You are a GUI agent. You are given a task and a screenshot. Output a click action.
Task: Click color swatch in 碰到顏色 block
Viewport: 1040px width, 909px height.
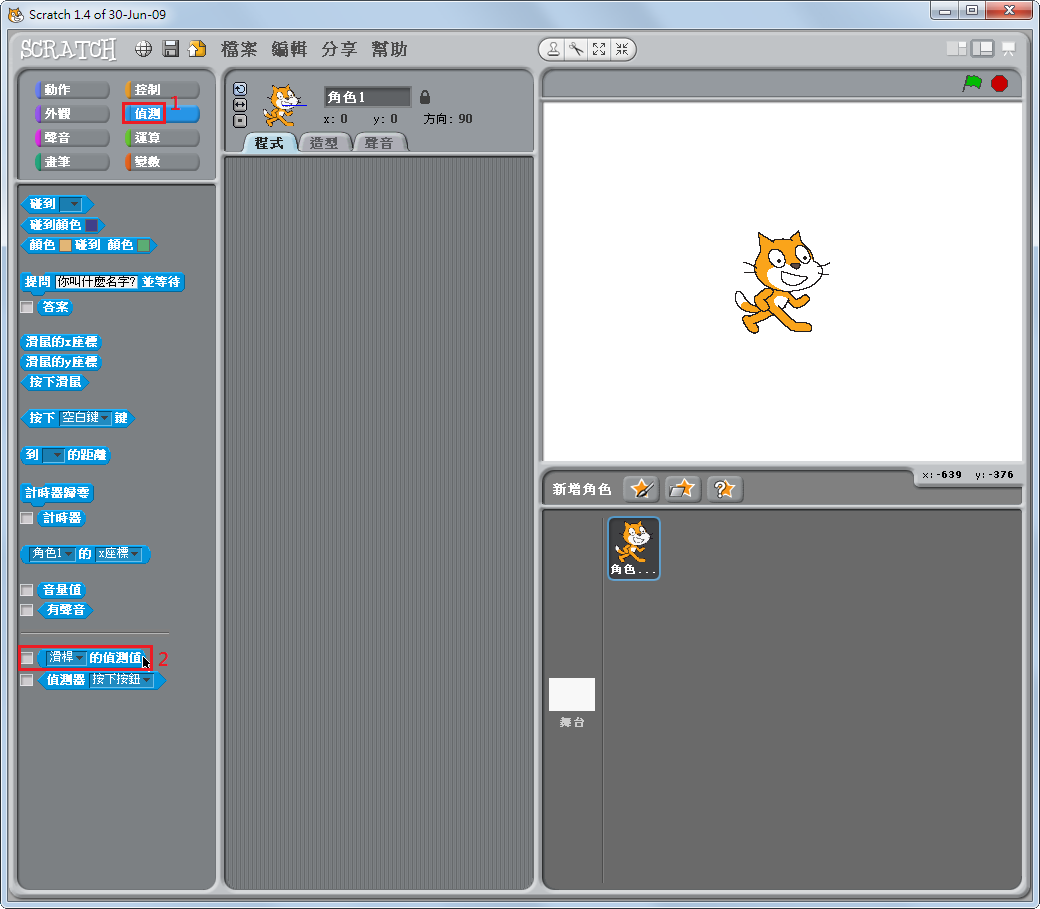92,225
